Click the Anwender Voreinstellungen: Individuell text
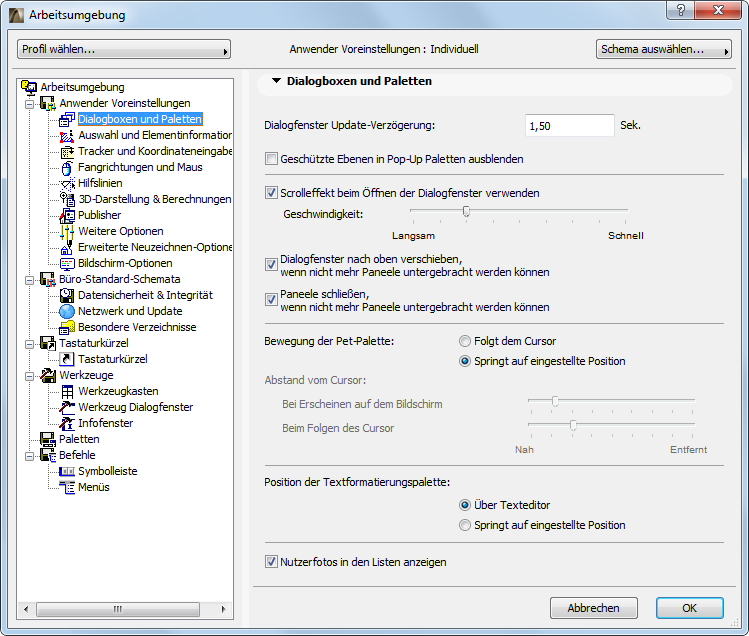Viewport: 749px width, 636px height. tap(384, 49)
